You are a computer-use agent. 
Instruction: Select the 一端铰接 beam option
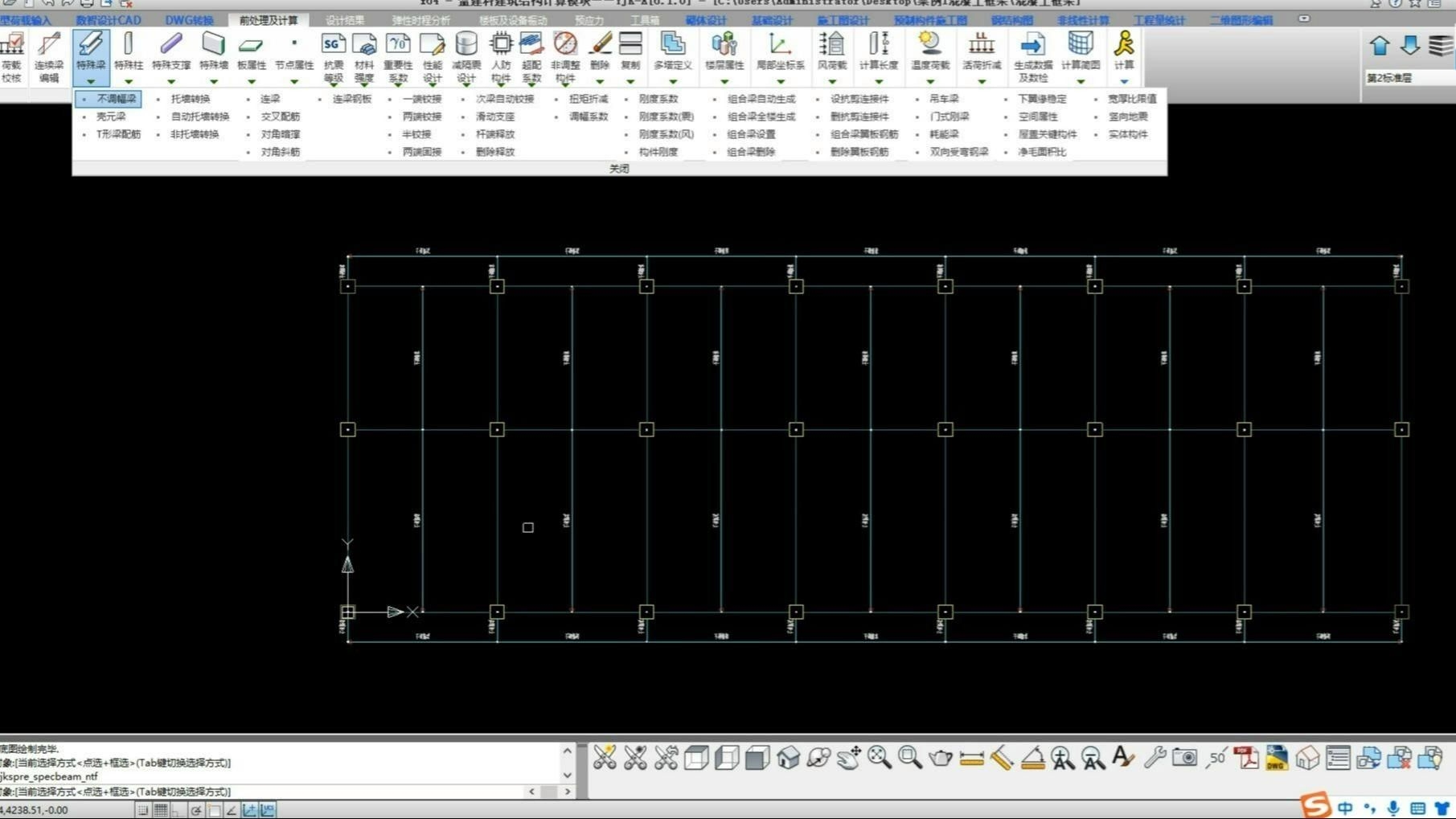421,99
